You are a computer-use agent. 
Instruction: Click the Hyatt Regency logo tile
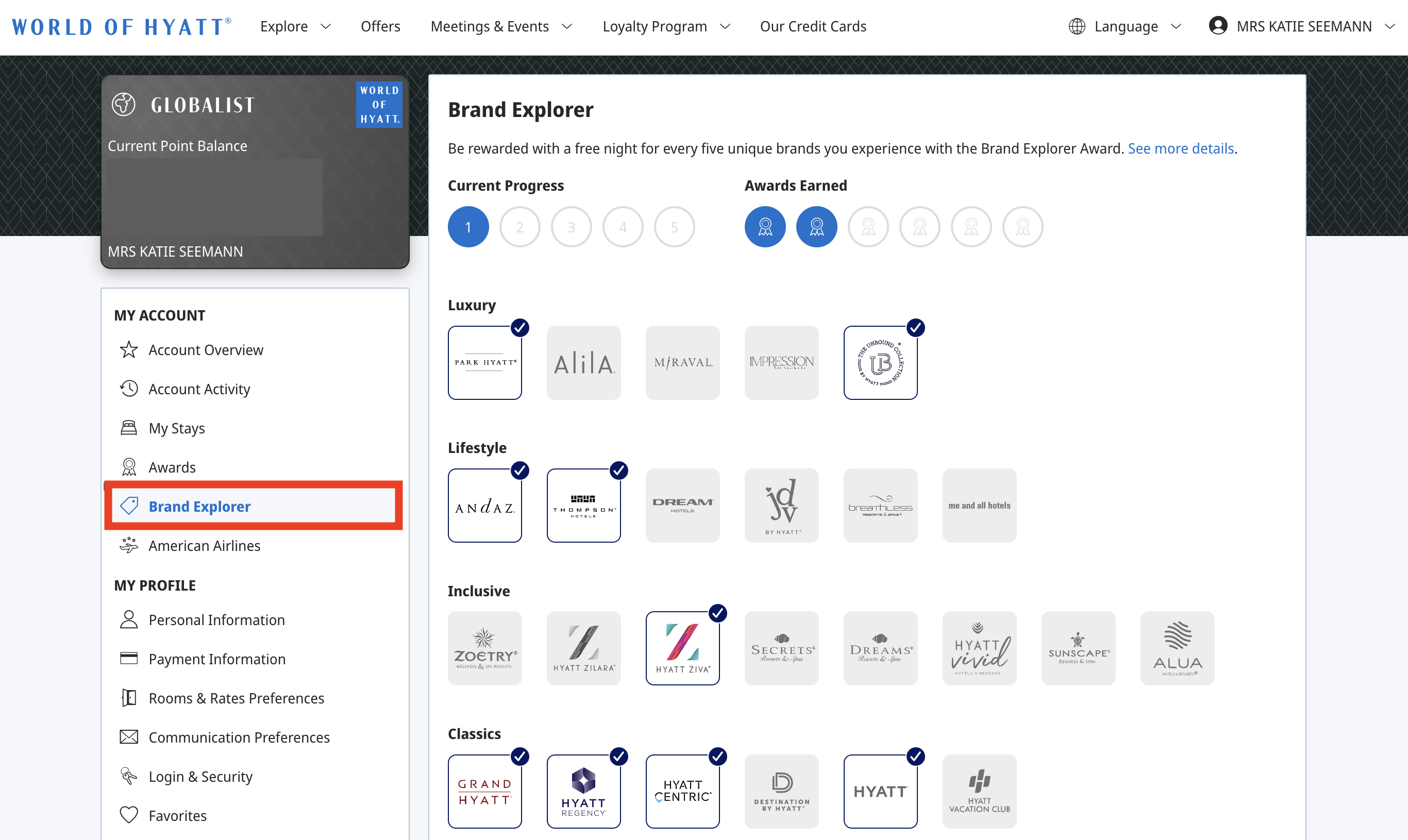584,792
